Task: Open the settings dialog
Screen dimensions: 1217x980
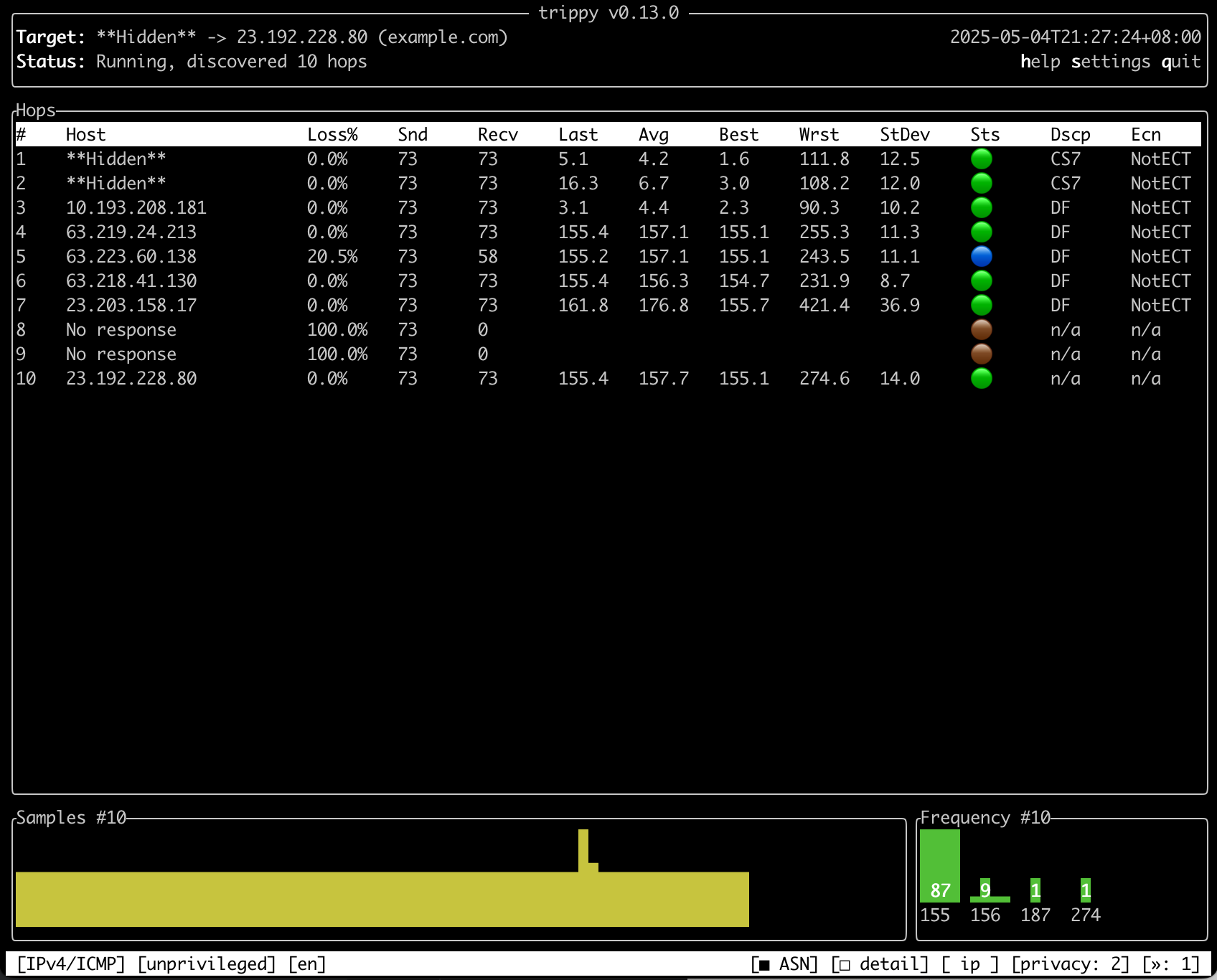Action: coord(1111,62)
